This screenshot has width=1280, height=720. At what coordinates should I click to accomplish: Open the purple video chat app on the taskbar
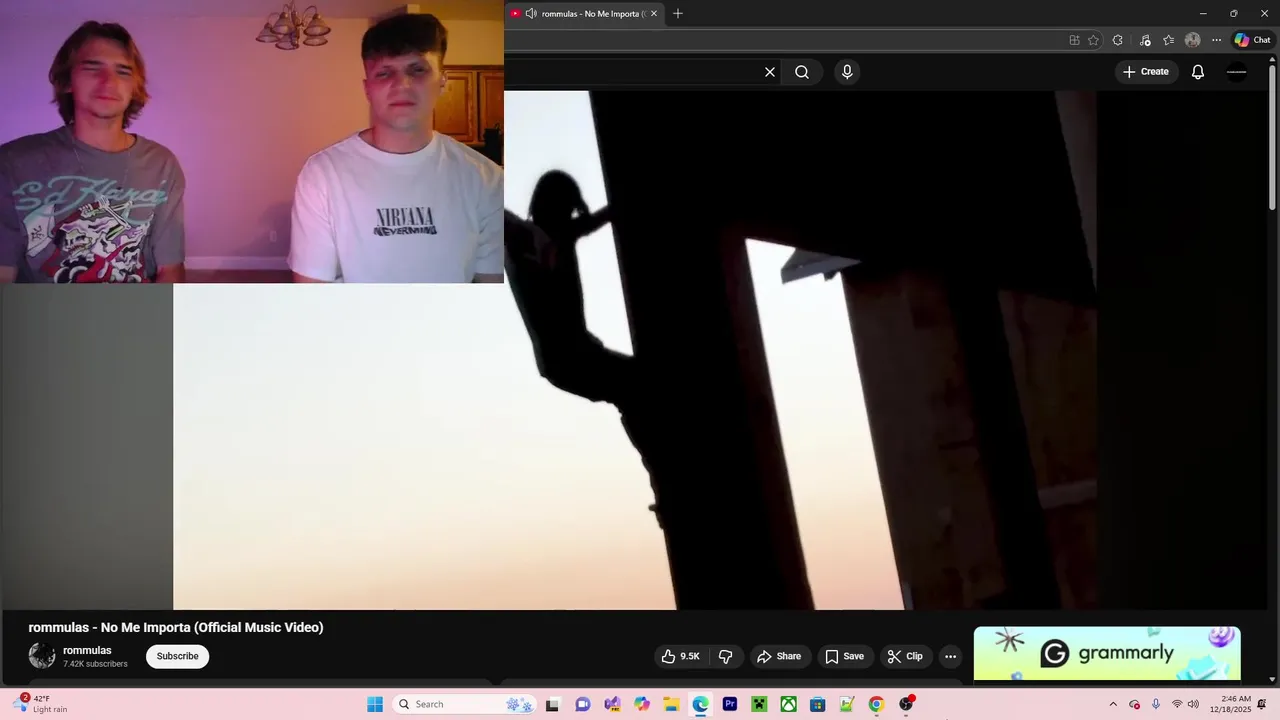click(583, 704)
